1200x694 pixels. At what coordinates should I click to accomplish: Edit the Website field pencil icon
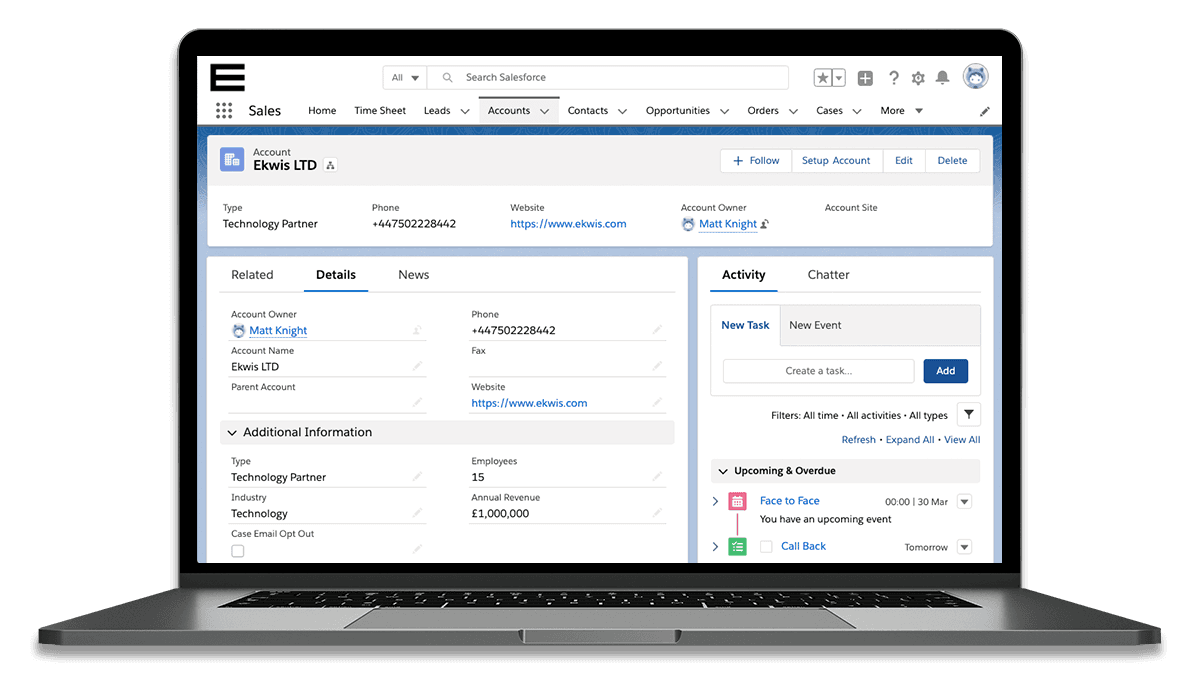(657, 403)
